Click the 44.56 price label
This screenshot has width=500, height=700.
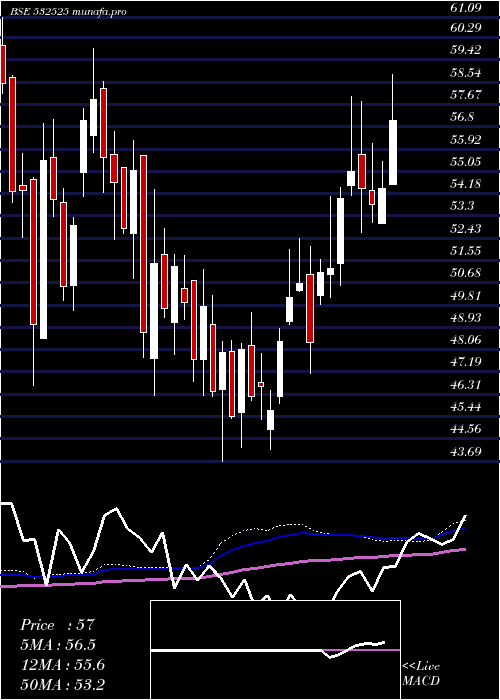coord(466,429)
